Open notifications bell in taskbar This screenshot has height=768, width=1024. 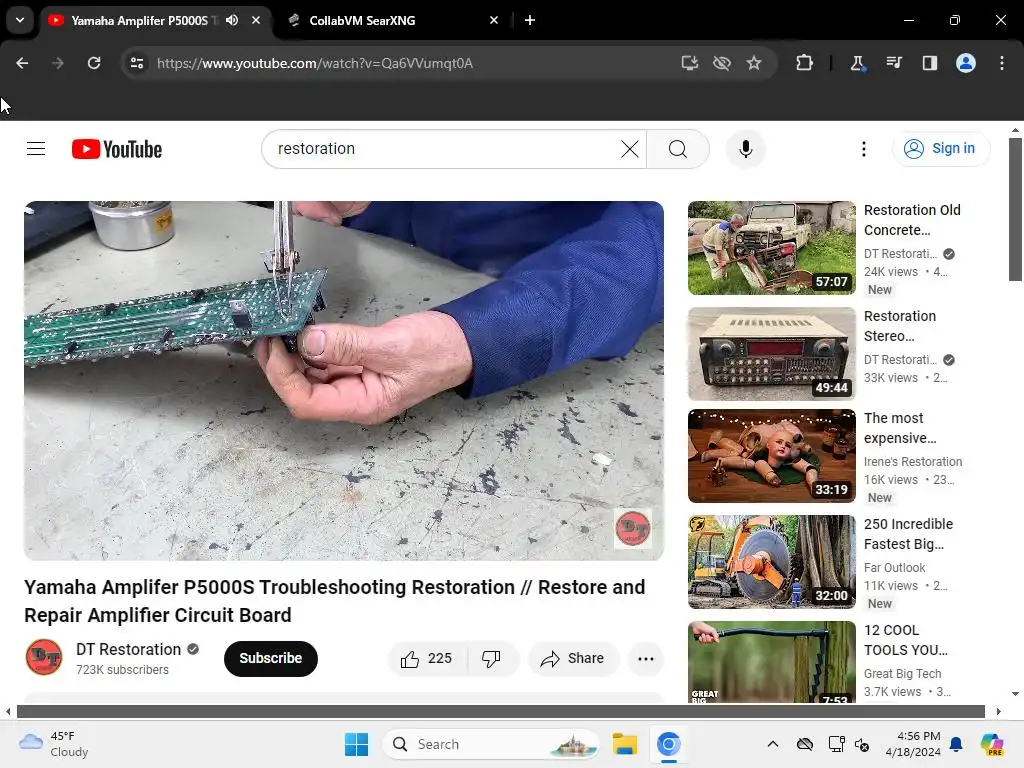tap(956, 744)
